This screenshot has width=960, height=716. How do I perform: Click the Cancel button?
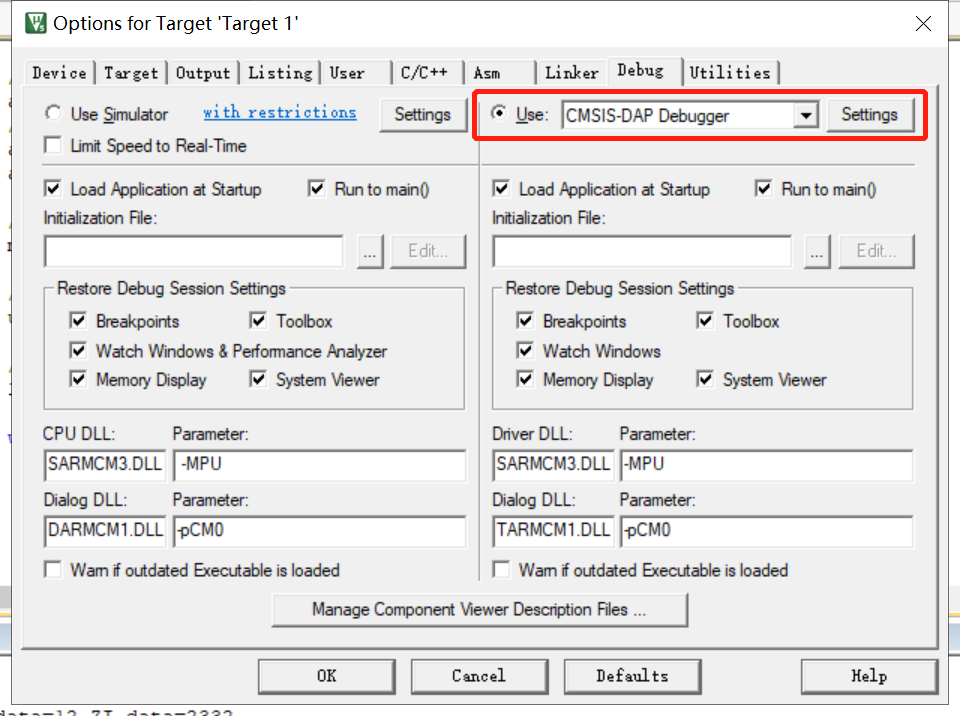click(x=479, y=676)
